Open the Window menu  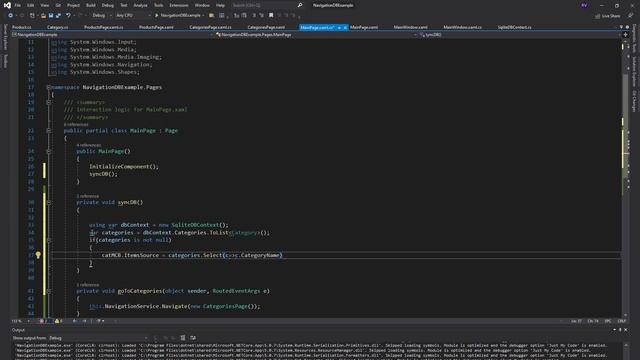pos(202,5)
